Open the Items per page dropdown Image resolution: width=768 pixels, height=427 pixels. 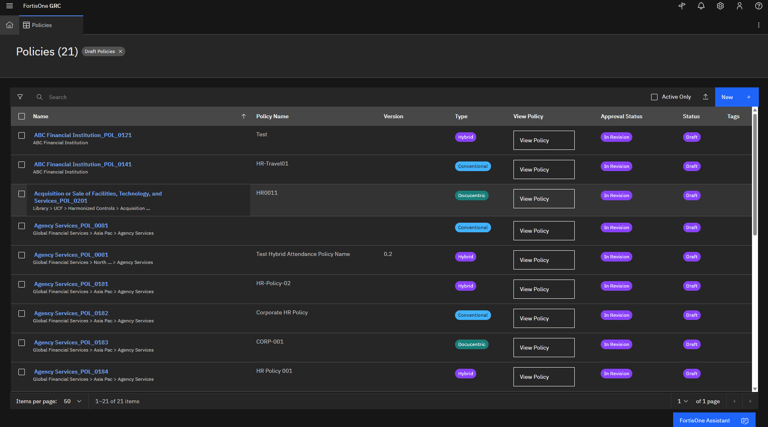point(73,401)
